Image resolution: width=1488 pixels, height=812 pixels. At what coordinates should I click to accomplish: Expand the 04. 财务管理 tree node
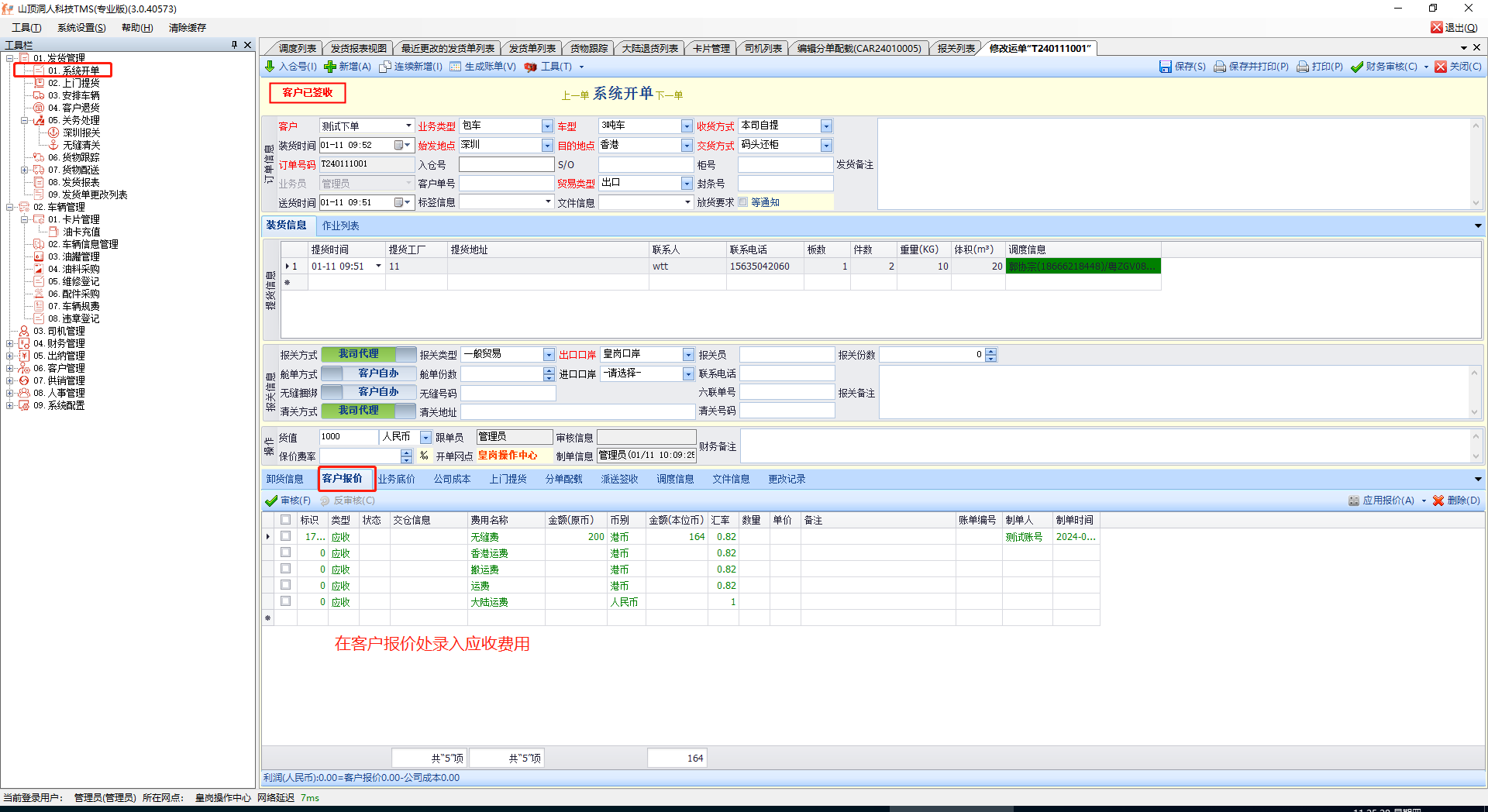(x=10, y=343)
